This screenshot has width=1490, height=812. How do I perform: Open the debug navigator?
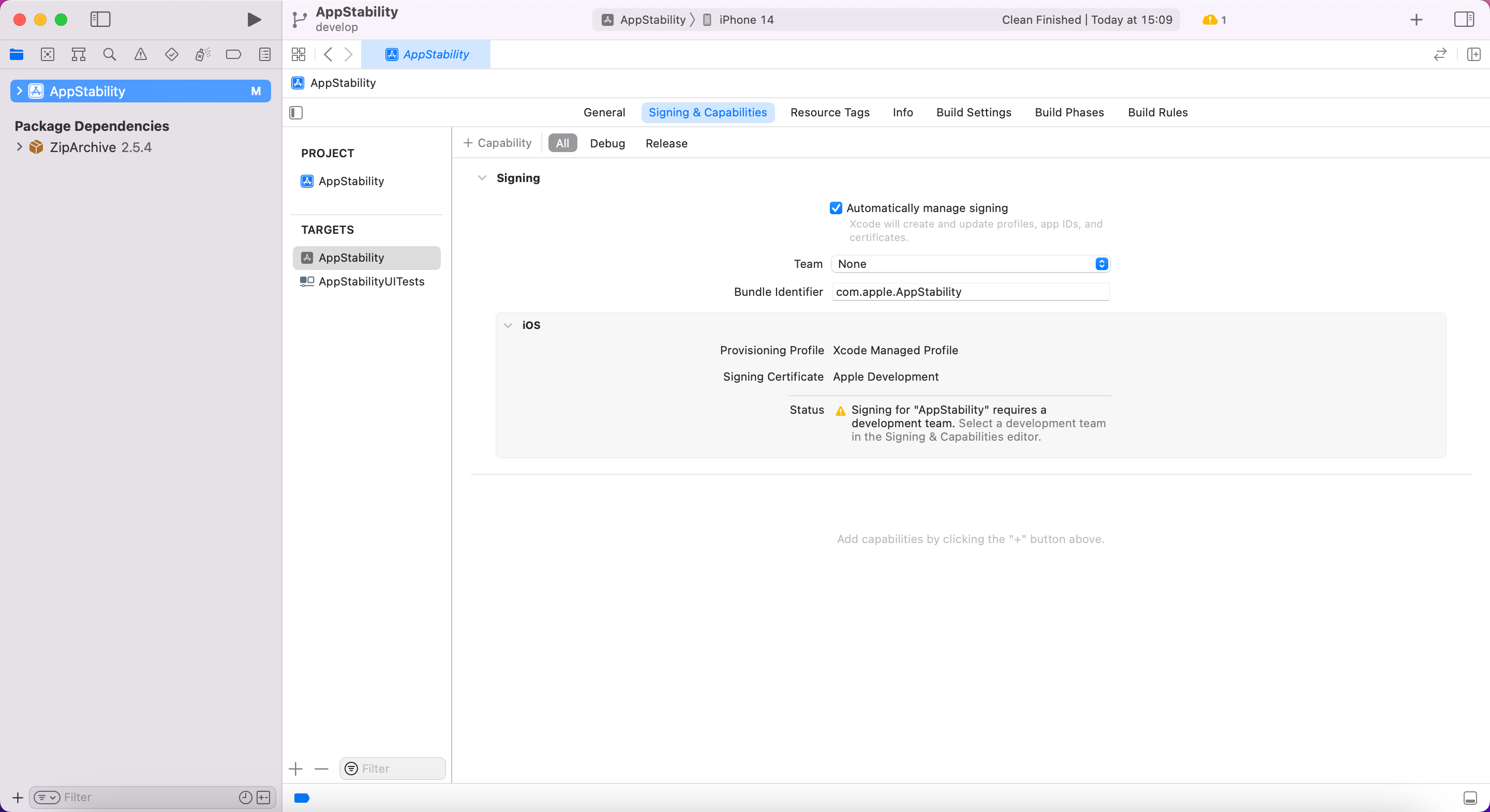point(202,54)
